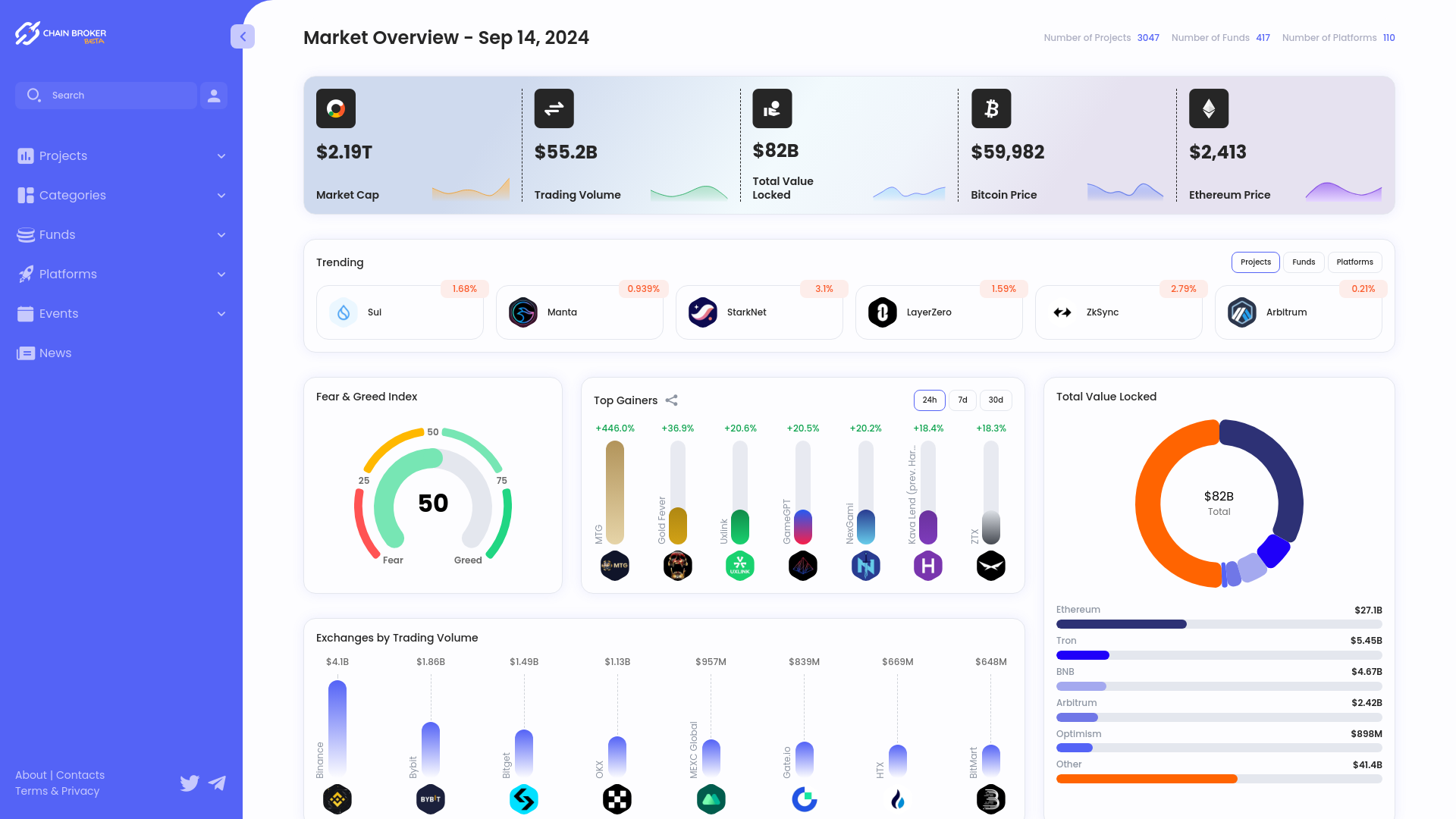Select the 30d Top Gainers period

(x=996, y=400)
